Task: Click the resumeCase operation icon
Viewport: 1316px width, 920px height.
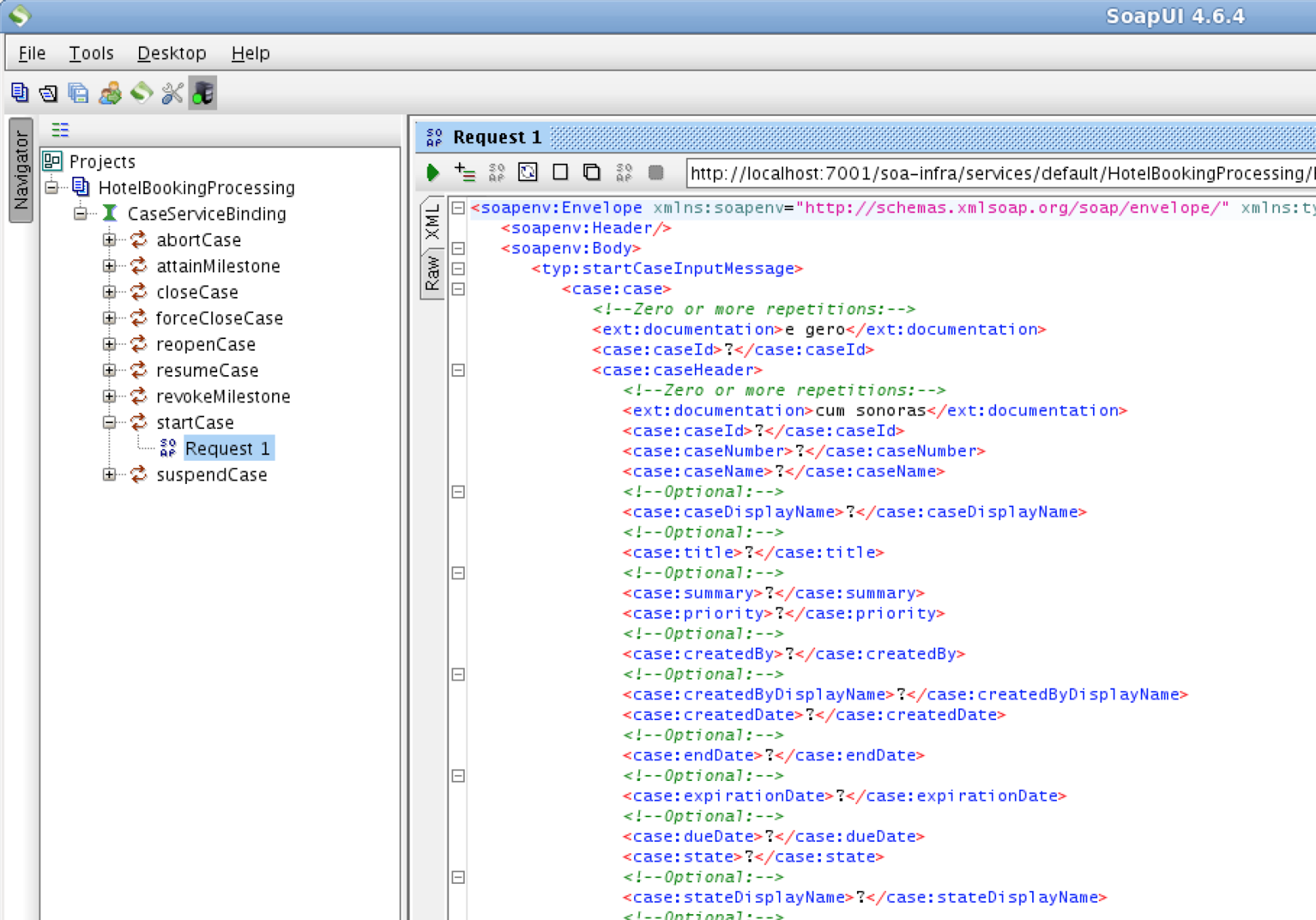Action: [x=138, y=370]
